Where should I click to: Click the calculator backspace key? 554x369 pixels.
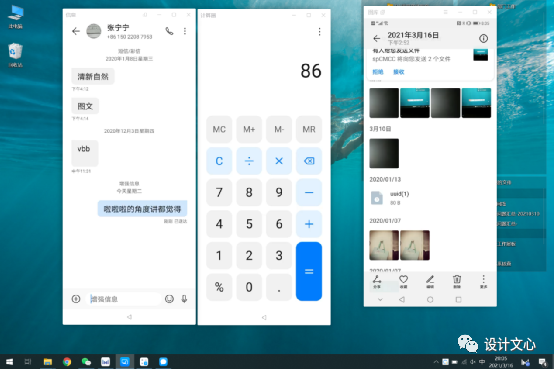(309, 161)
